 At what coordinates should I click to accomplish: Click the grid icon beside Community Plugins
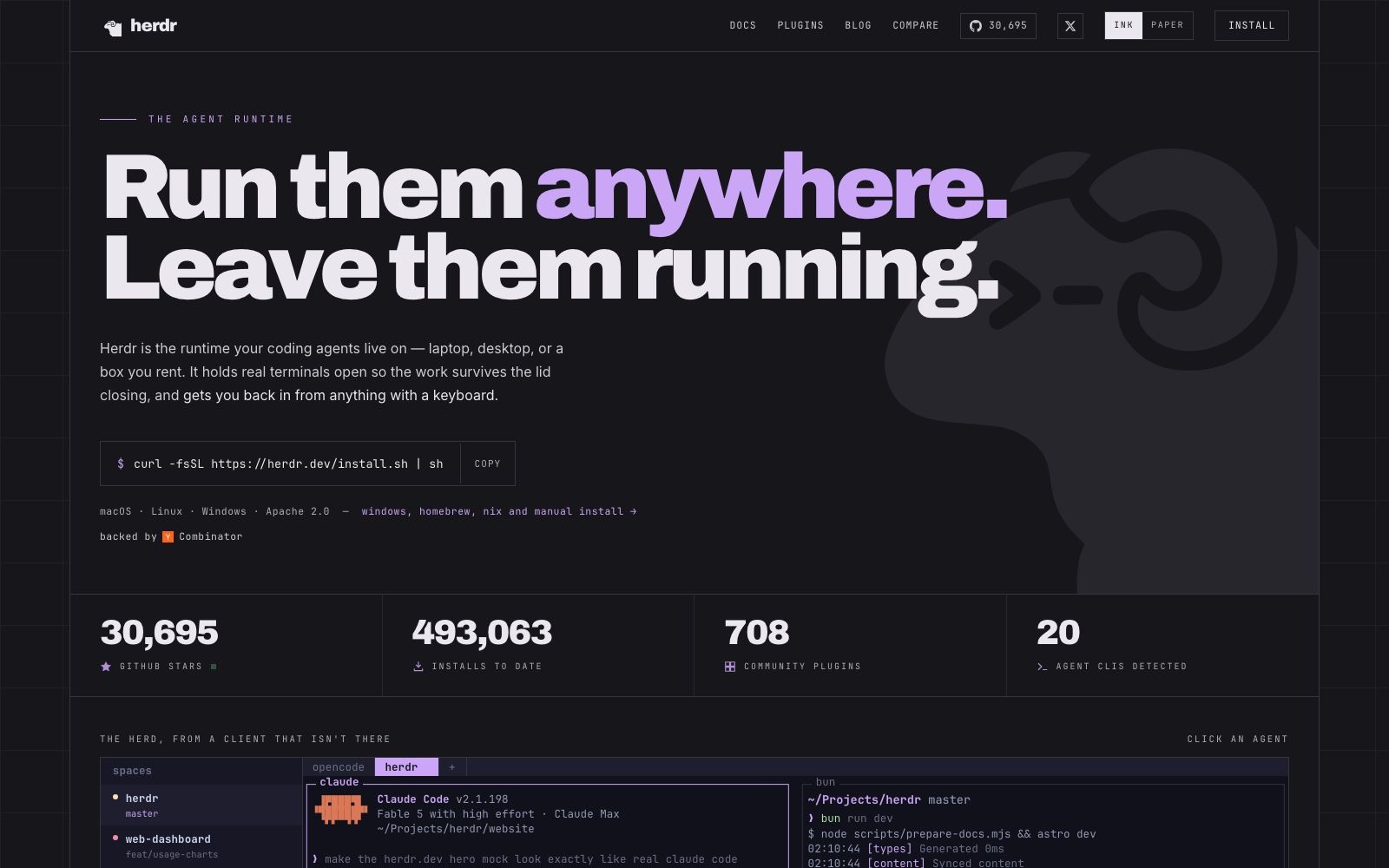(730, 667)
